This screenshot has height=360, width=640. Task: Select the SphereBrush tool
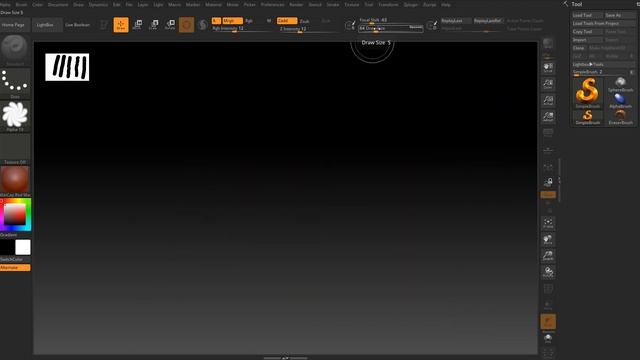click(620, 84)
